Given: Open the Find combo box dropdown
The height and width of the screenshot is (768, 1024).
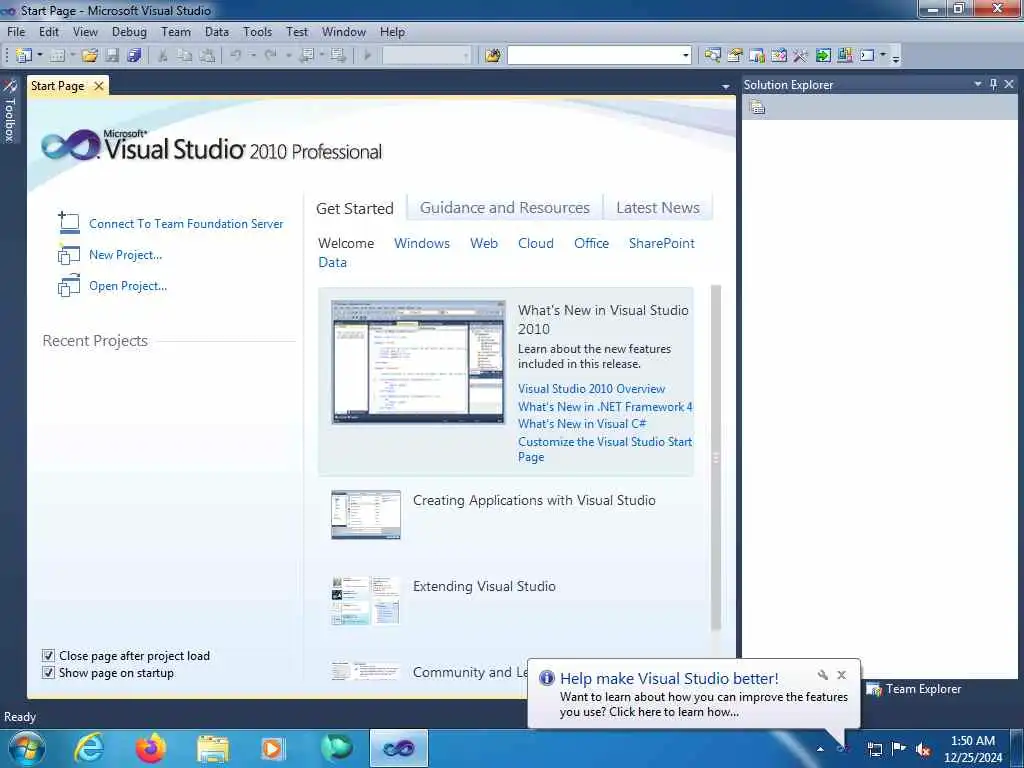Looking at the screenshot, I should 686,56.
